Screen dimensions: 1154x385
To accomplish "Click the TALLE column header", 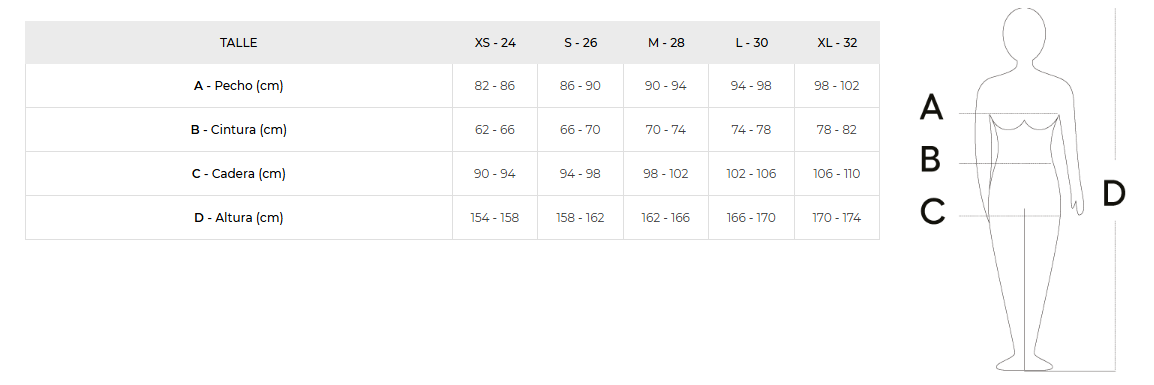I will click(x=238, y=43).
